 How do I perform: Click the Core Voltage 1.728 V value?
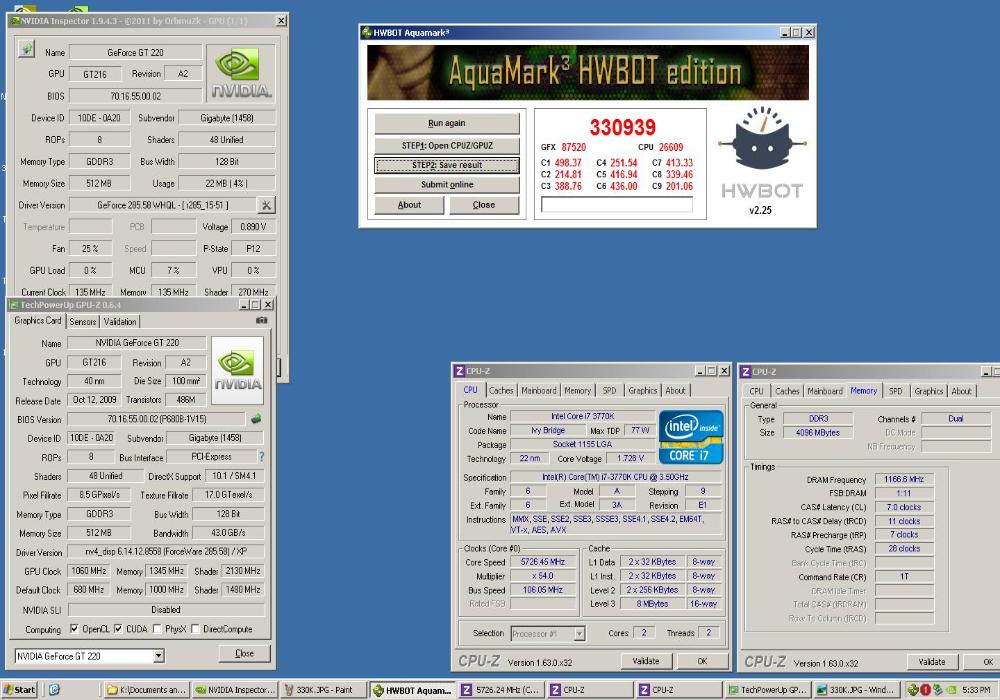(x=630, y=458)
